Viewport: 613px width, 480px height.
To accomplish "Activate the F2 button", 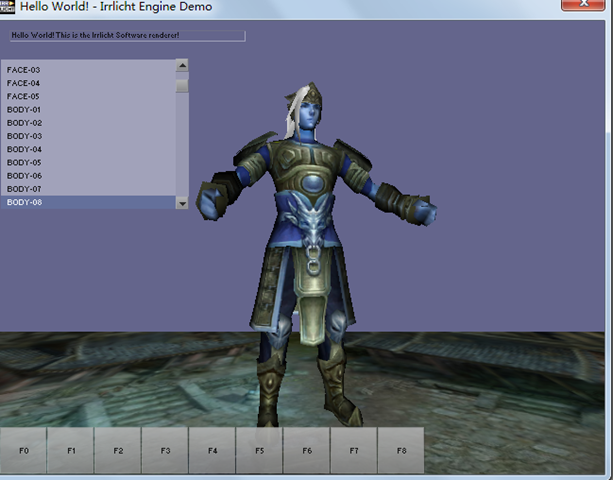I will [118, 451].
